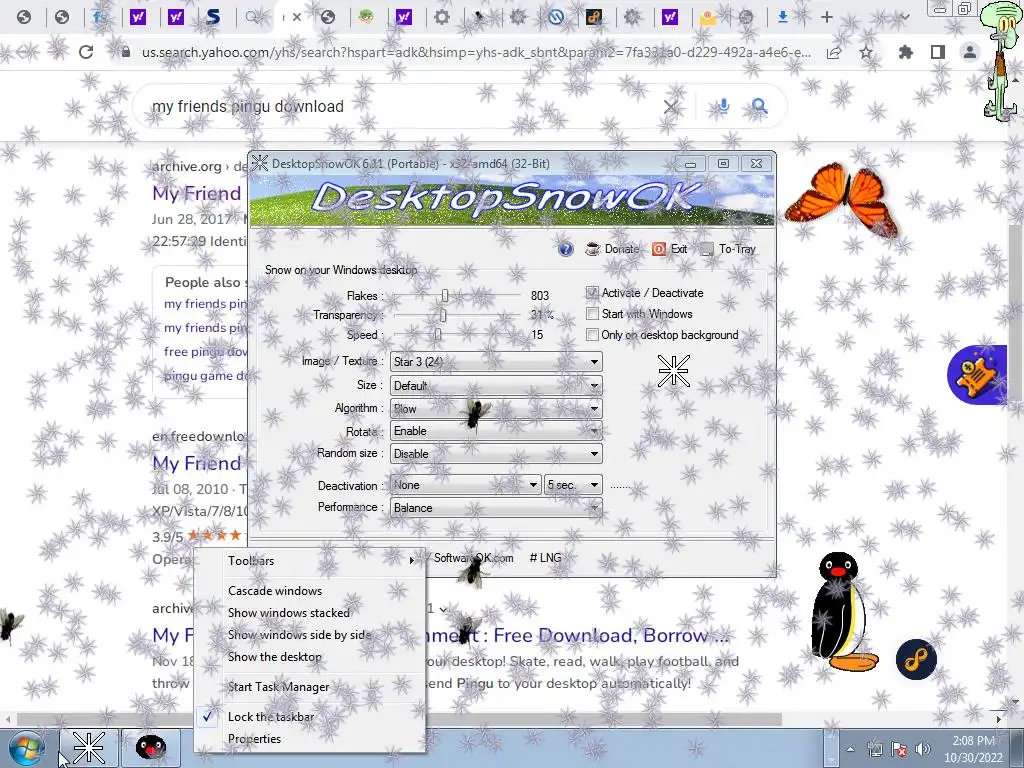Screen dimensions: 1024x768
Task: Expand the Toolbars submenu
Action: (x=310, y=560)
